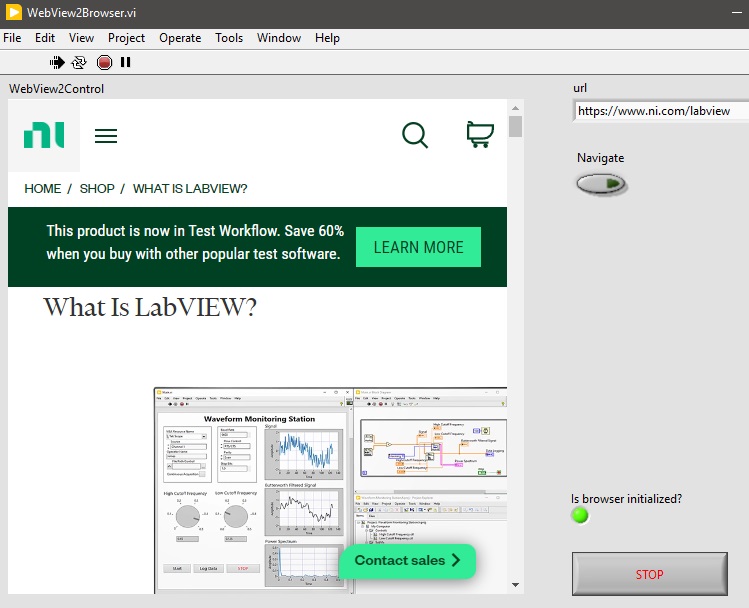This screenshot has width=749, height=608.
Task: Click the 'Is browser initialized?' green LED
Action: pos(580,515)
